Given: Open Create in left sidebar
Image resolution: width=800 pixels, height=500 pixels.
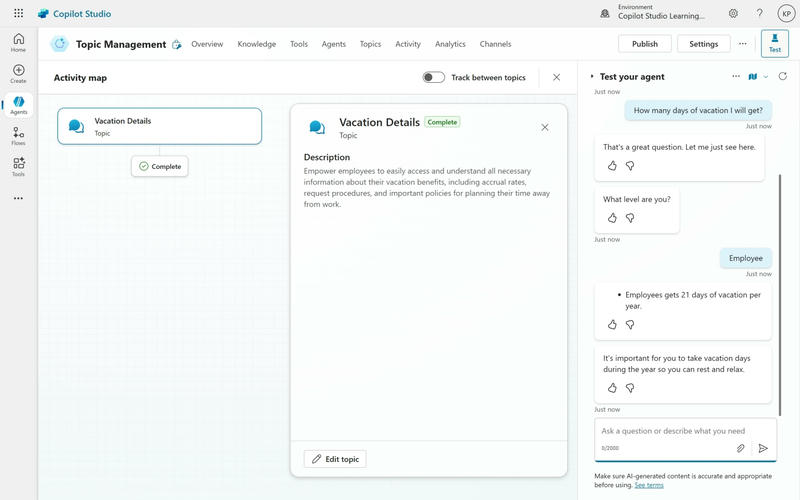Looking at the screenshot, I should pos(18,73).
